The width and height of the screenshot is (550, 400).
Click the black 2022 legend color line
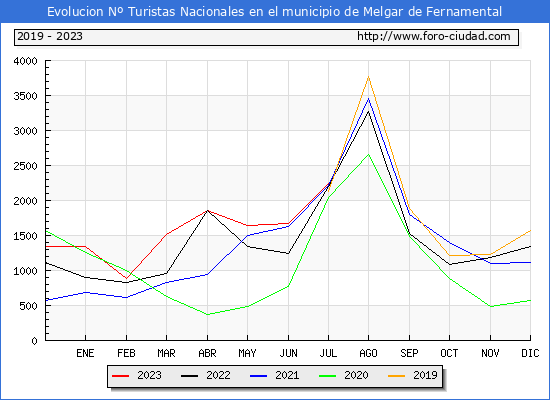click(189, 376)
